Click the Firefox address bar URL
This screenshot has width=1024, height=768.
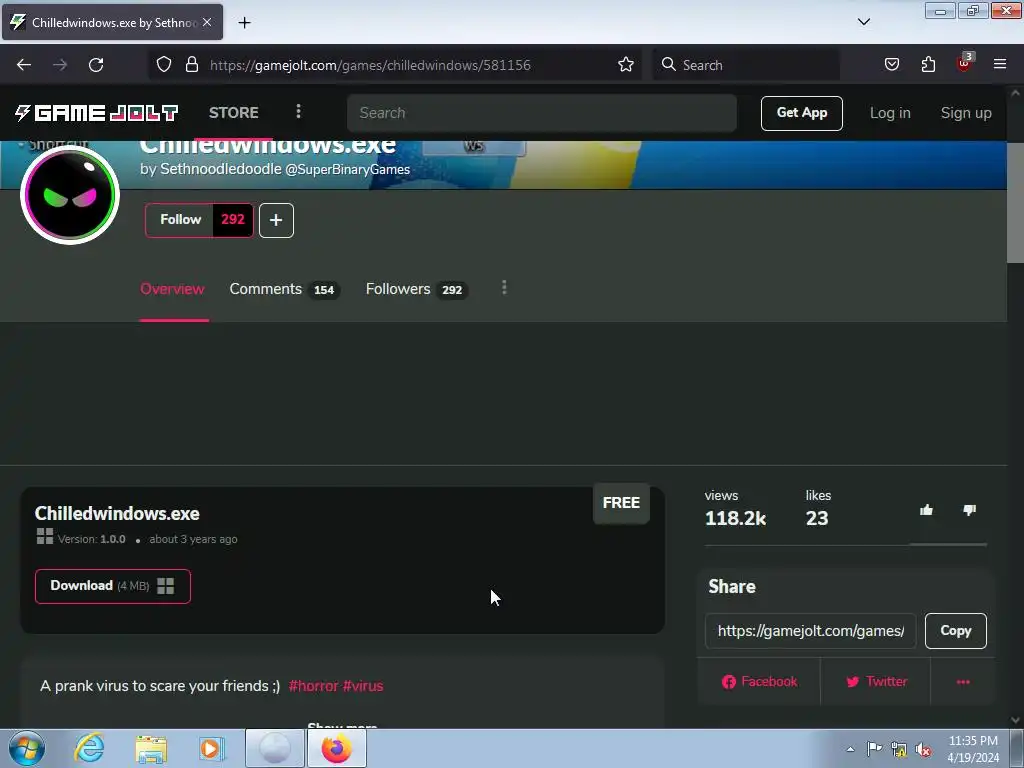coord(370,65)
